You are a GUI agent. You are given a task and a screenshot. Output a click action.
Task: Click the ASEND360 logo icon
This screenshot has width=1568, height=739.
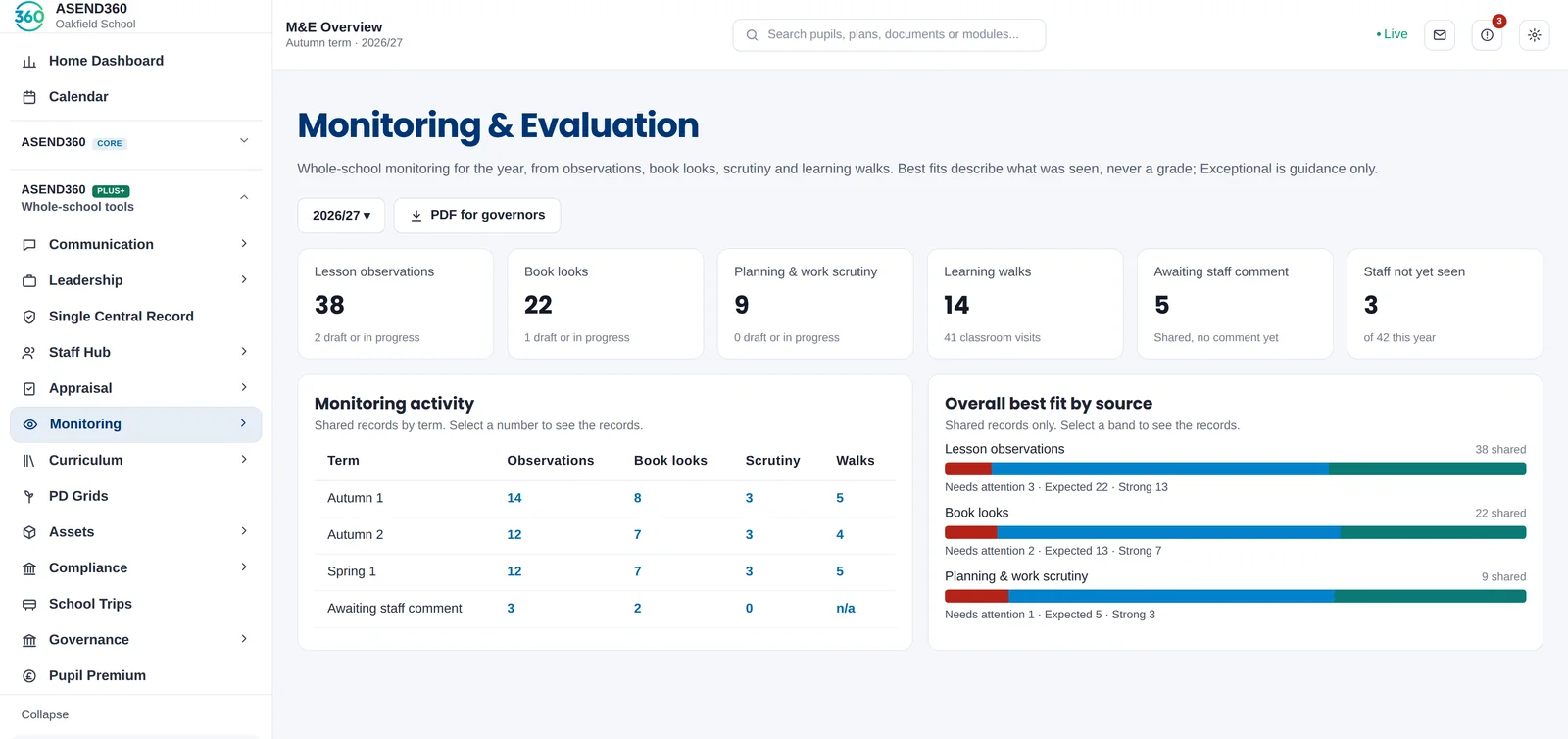(x=29, y=16)
